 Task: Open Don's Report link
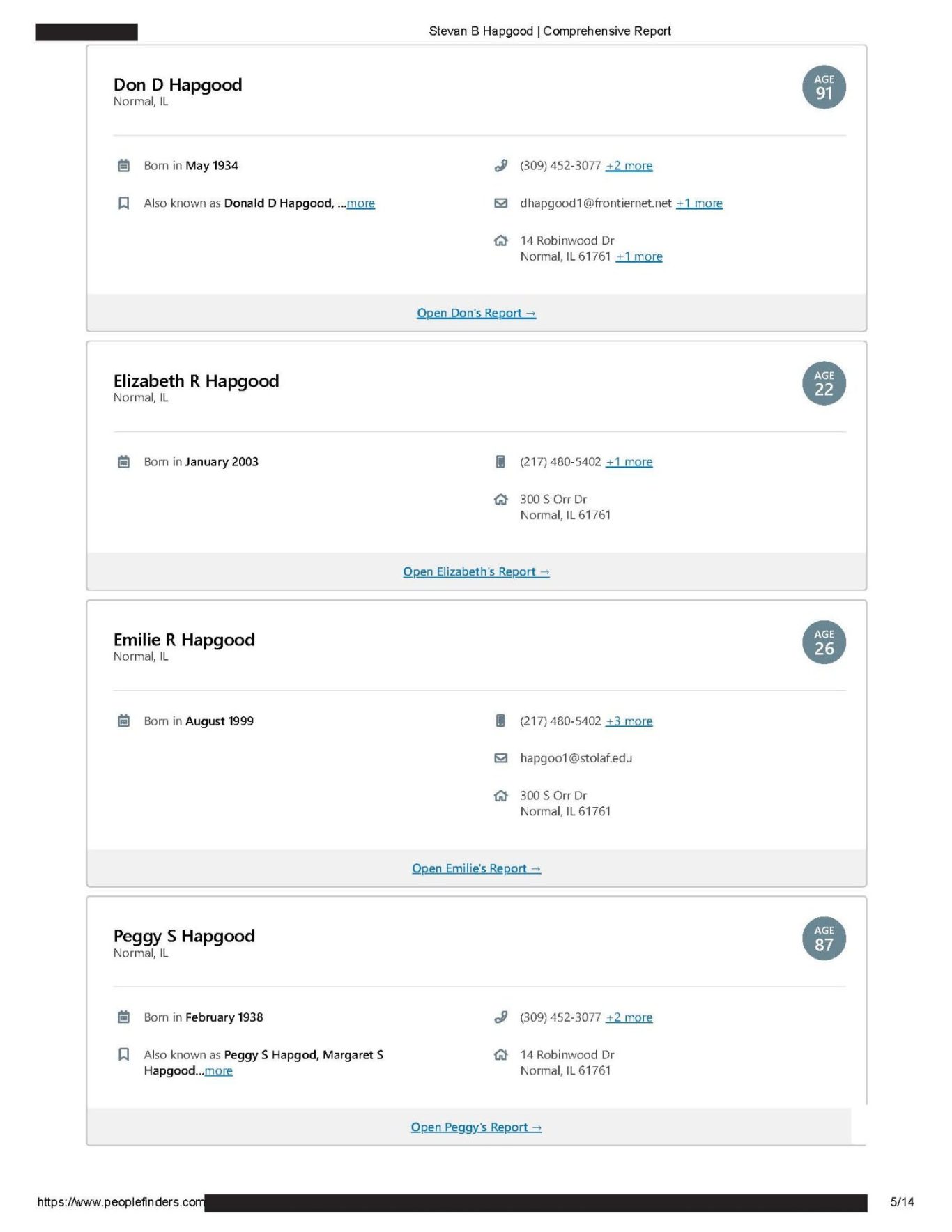[476, 314]
